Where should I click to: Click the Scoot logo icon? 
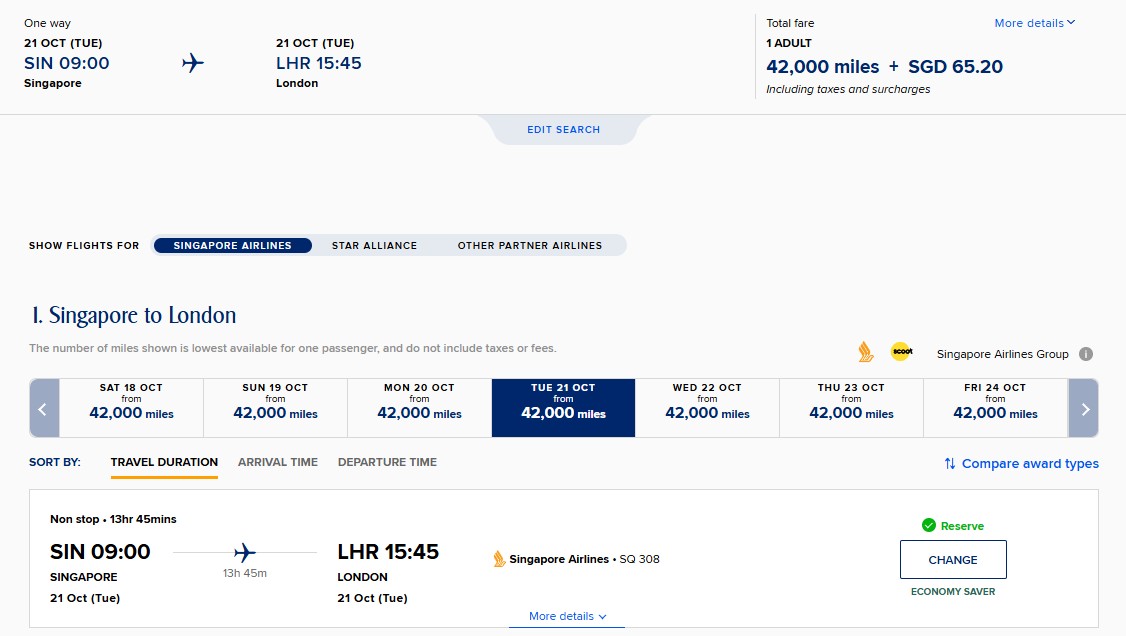tap(901, 352)
